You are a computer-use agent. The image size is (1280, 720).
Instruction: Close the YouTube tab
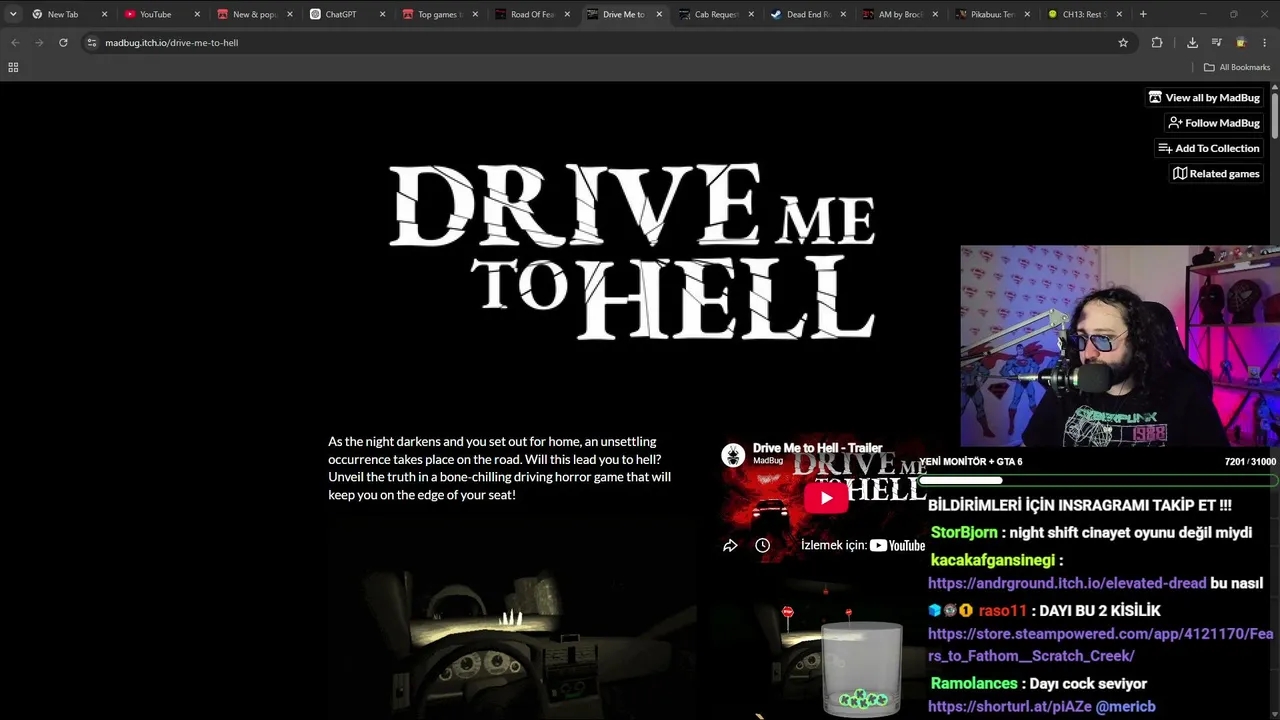[196, 14]
